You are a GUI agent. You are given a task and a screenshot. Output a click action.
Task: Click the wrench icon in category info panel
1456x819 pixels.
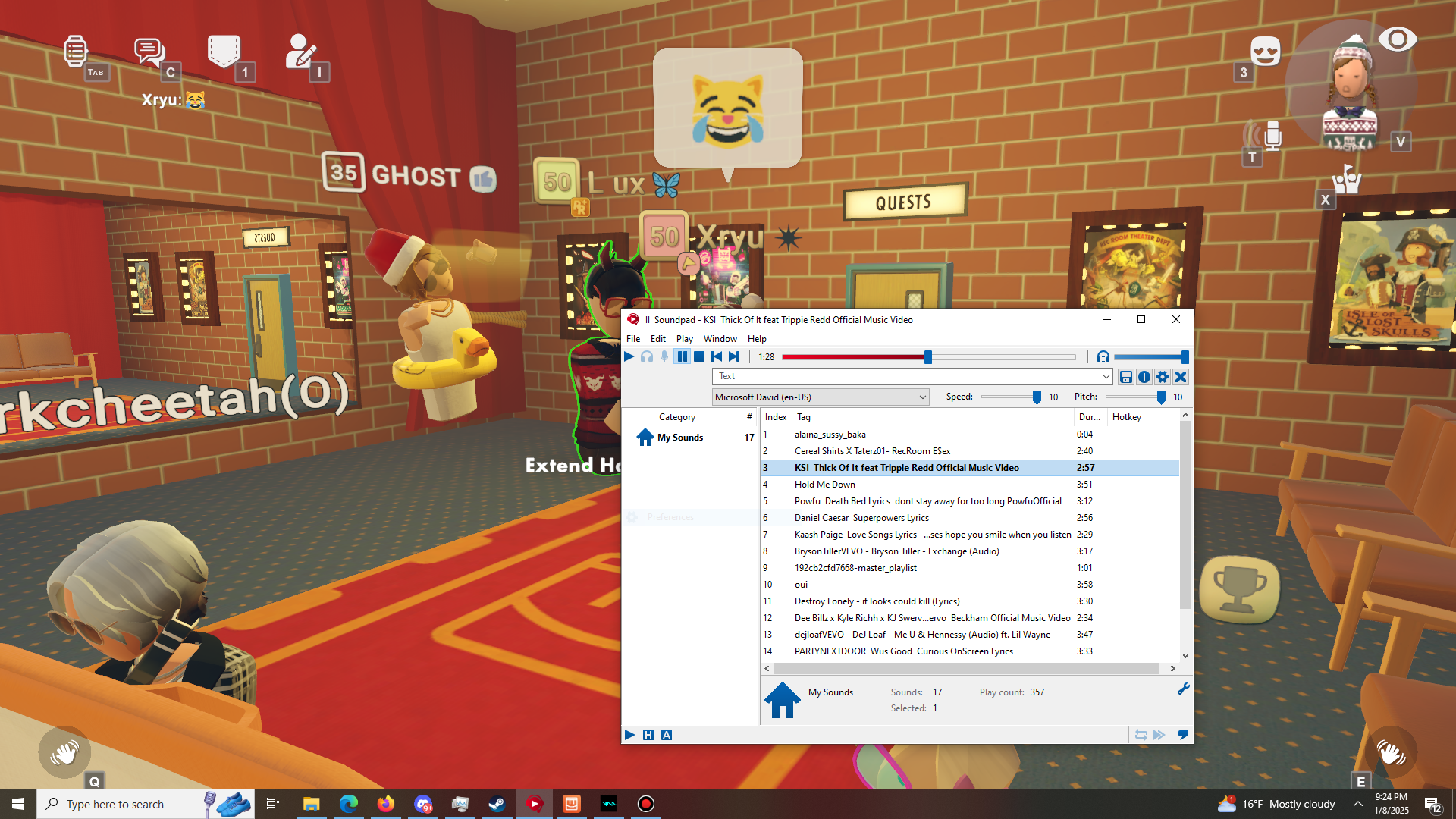(x=1183, y=689)
